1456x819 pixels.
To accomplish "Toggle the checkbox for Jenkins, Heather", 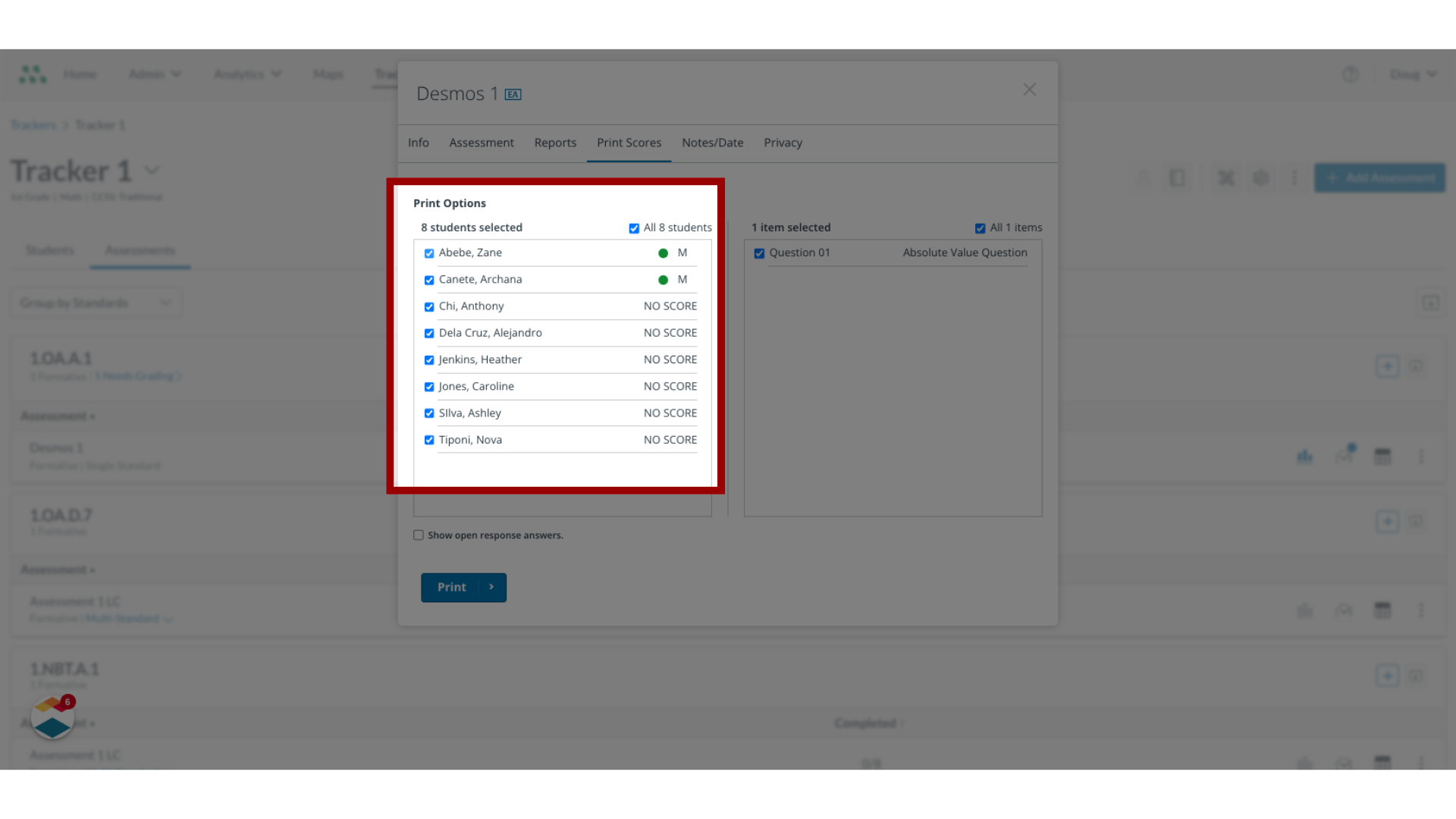I will pyautogui.click(x=429, y=360).
